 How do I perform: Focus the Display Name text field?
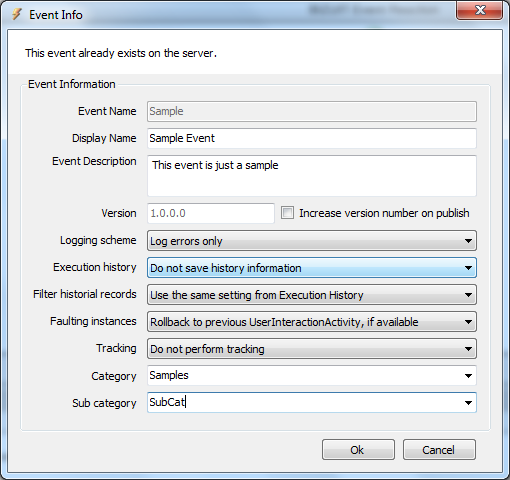click(312, 138)
